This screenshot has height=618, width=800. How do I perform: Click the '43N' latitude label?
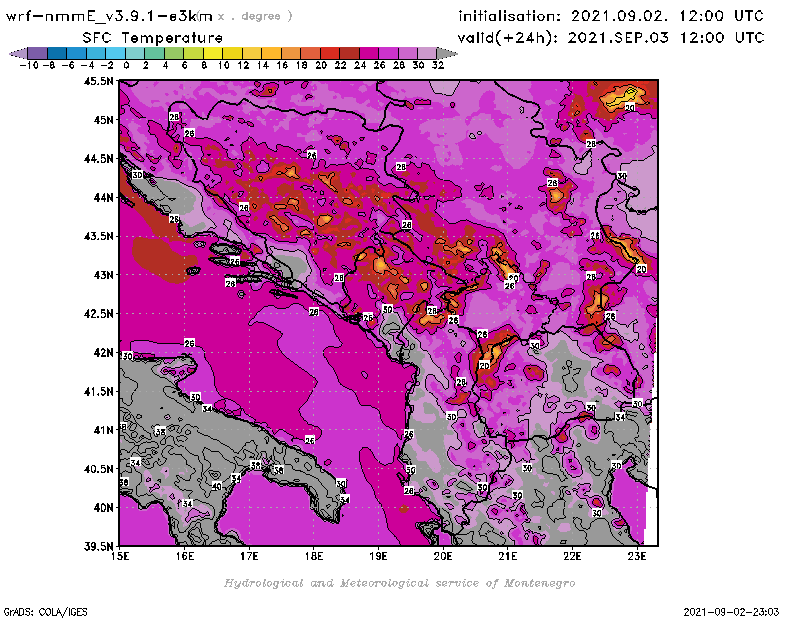tap(103, 275)
